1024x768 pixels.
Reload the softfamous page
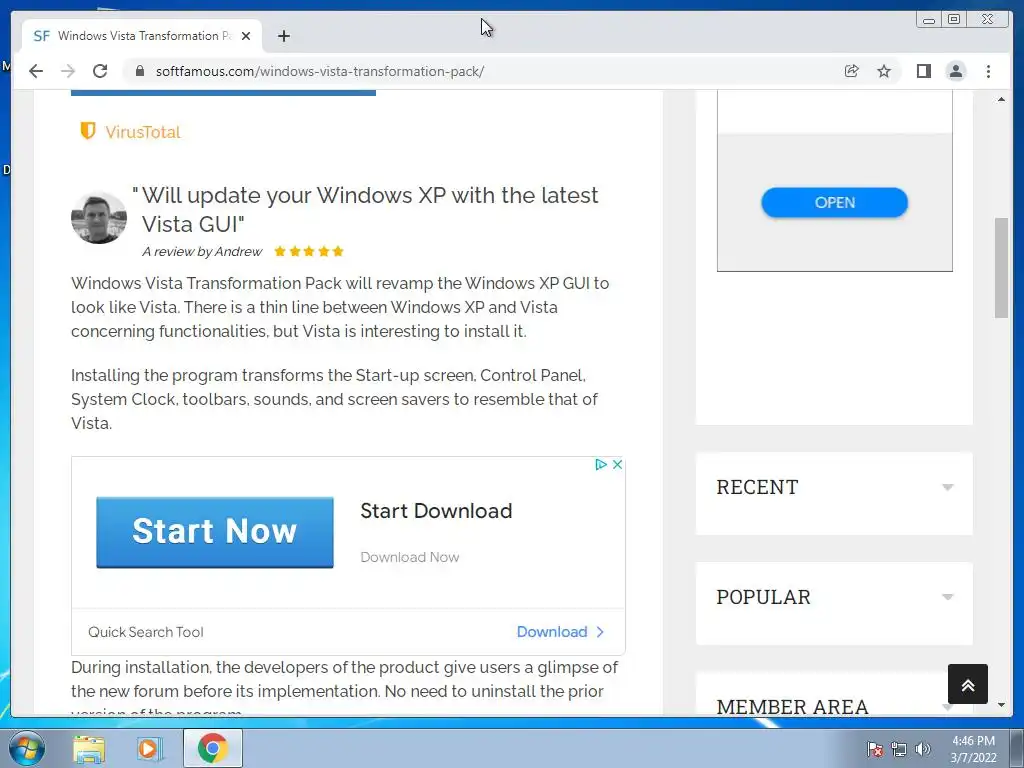(100, 71)
